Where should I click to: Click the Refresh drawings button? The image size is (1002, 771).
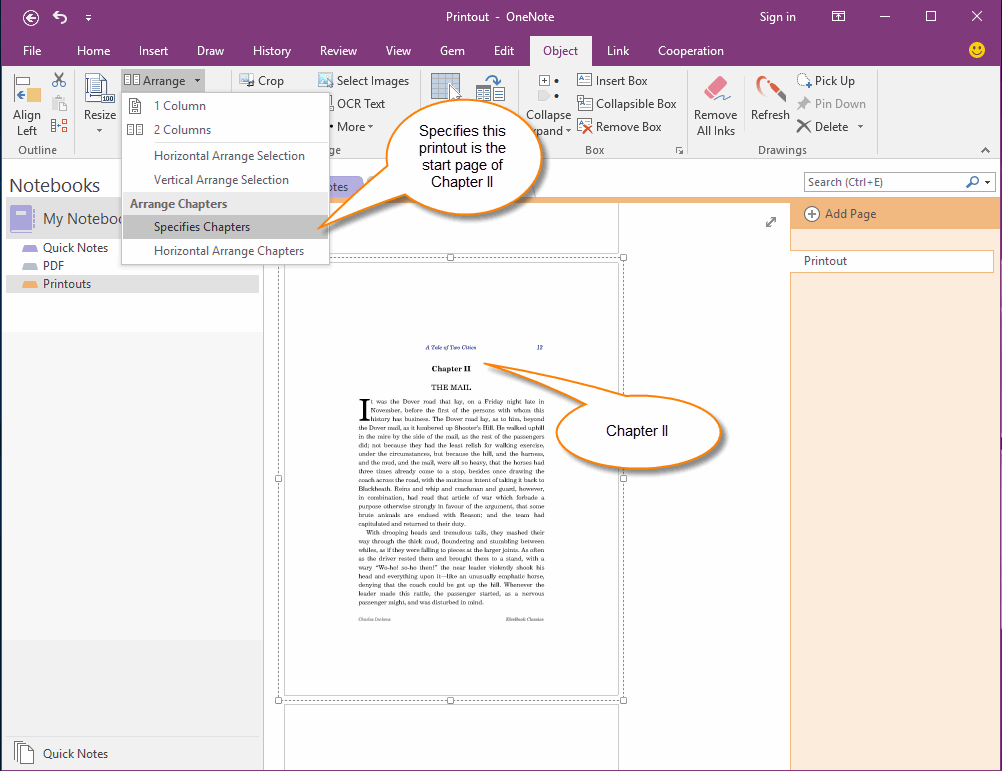(770, 98)
